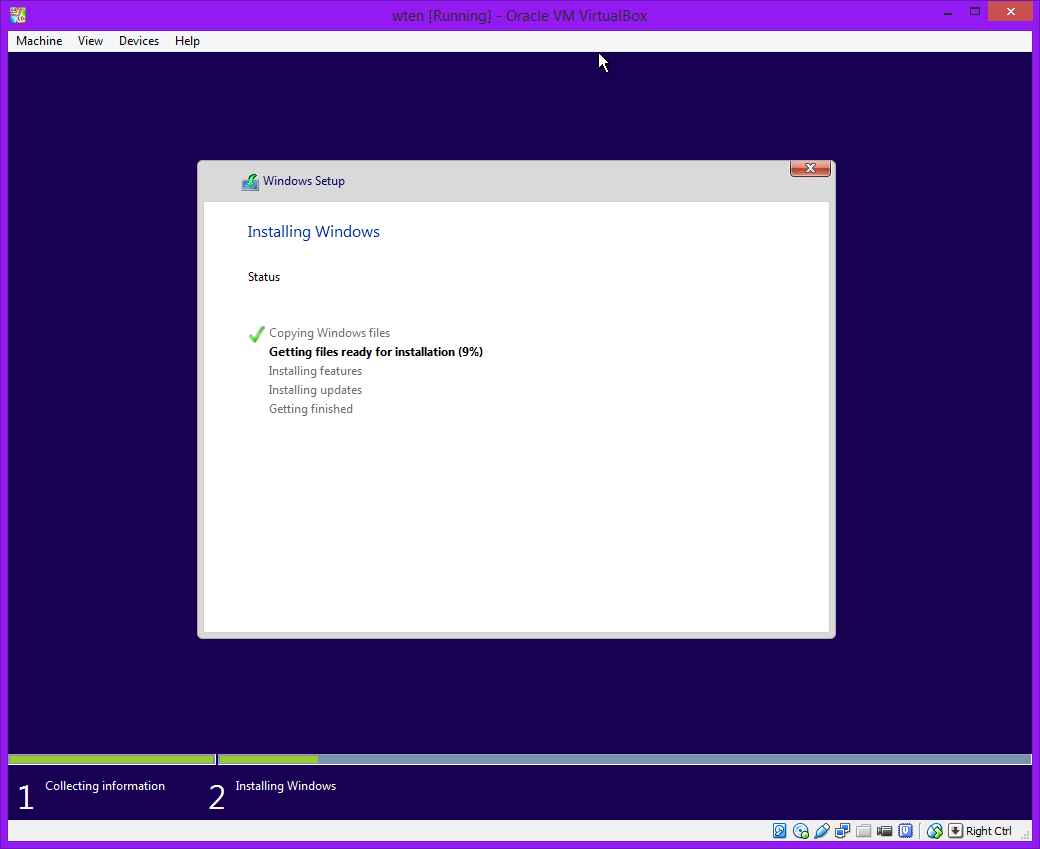Click the green installation progress bar

click(x=268, y=760)
